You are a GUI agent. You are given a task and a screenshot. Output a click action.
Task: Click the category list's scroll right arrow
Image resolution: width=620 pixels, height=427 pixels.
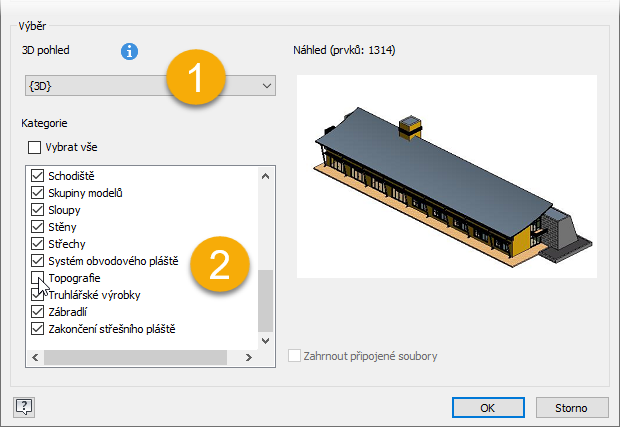point(249,357)
